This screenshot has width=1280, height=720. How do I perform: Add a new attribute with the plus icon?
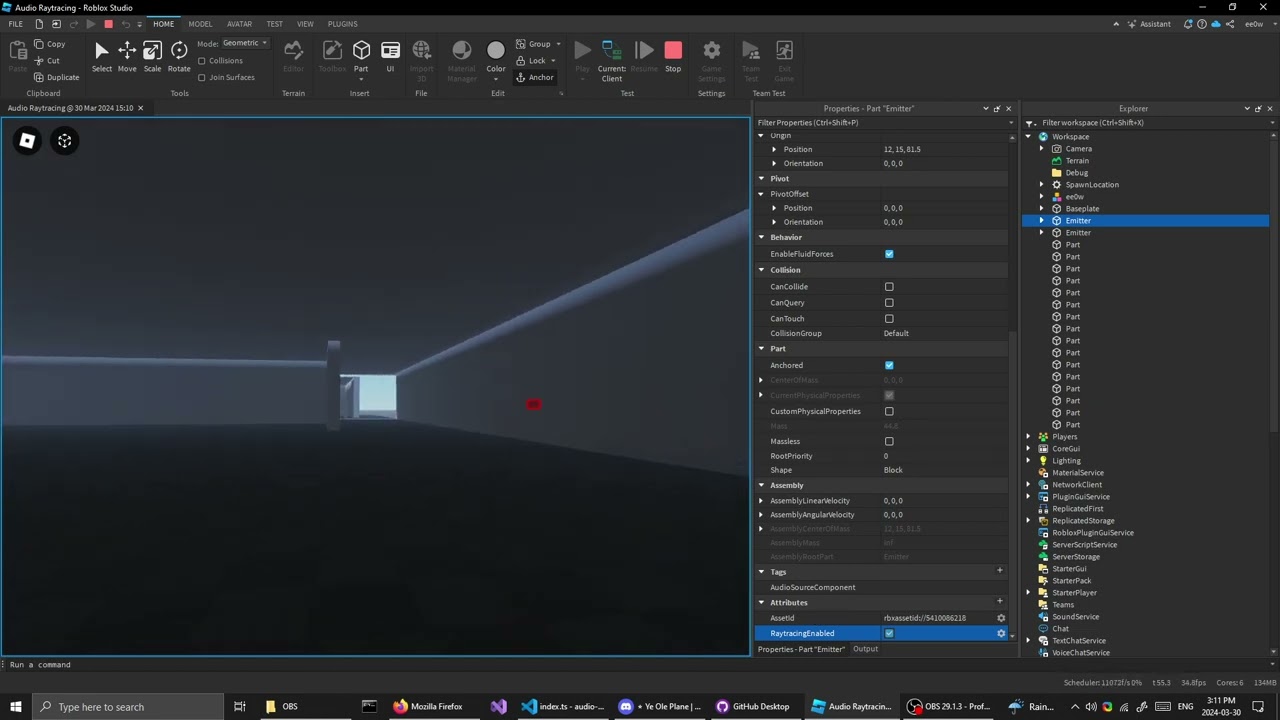(x=999, y=601)
